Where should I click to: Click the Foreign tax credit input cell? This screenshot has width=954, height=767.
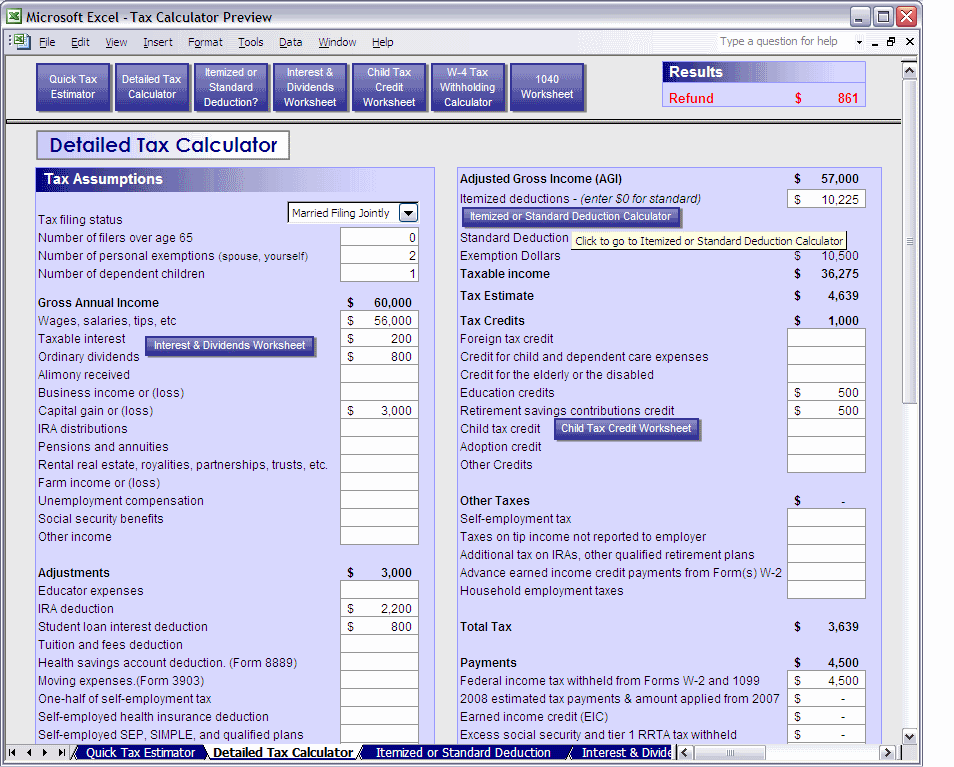click(826, 339)
